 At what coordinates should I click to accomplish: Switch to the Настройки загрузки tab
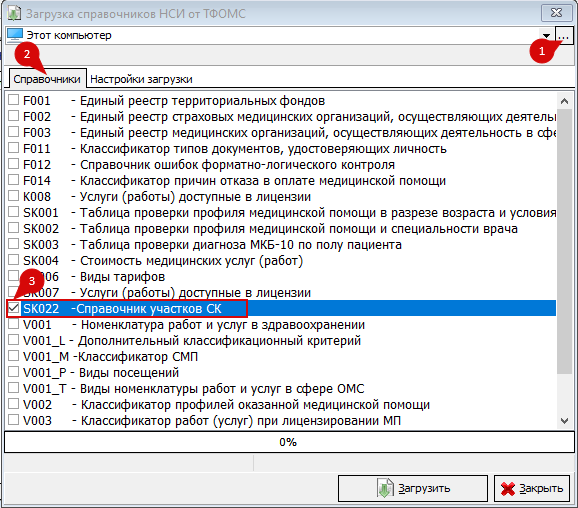click(141, 79)
